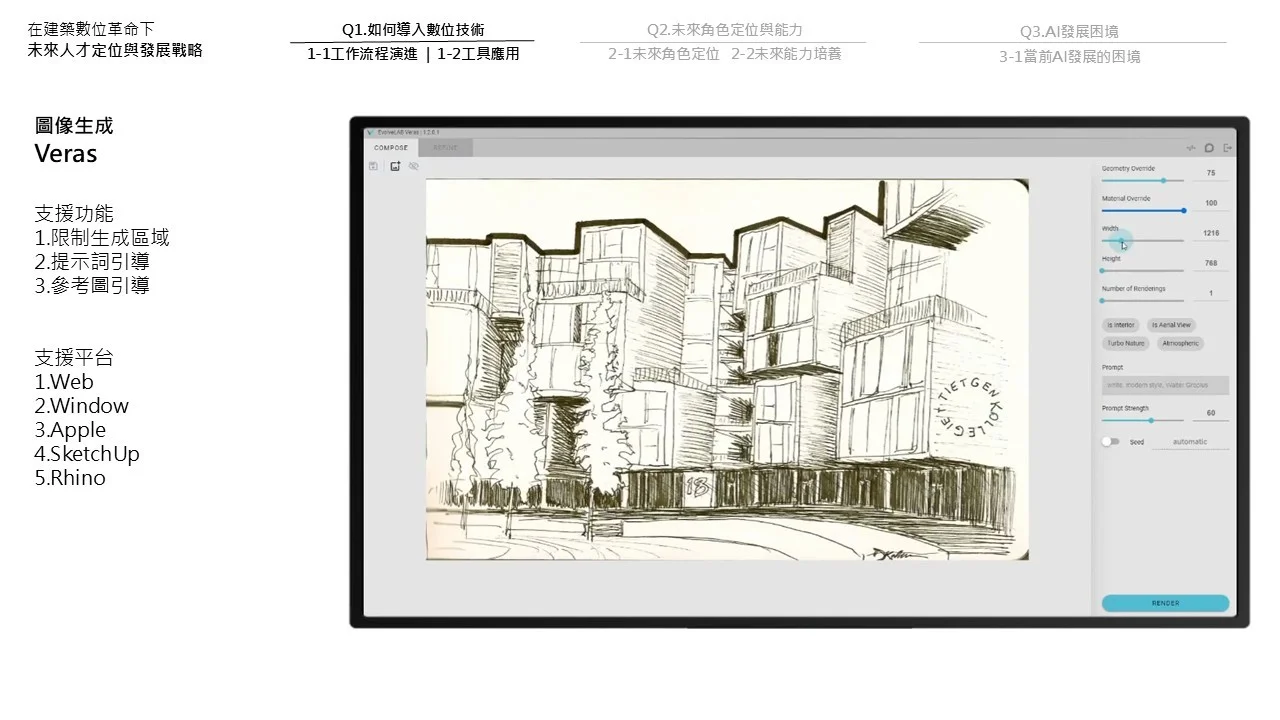
Task: Click the sign-out exit icon
Action: [x=1228, y=148]
